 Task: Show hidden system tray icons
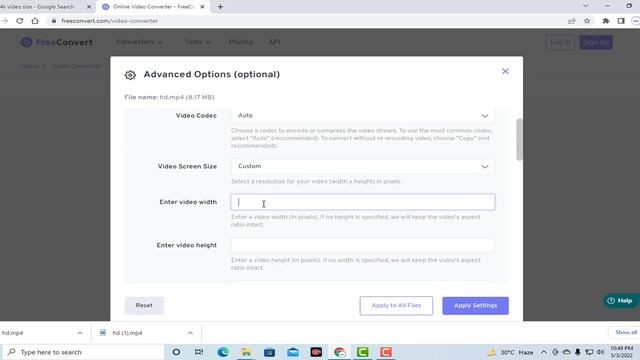pos(544,352)
